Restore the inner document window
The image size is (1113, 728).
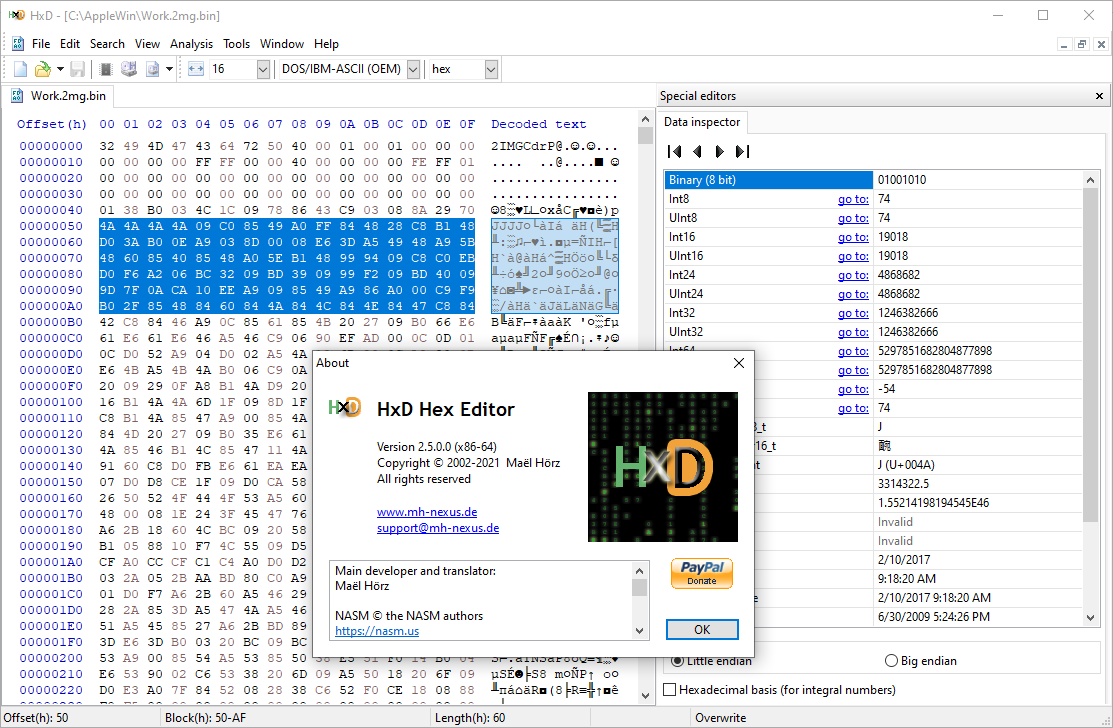1082,44
